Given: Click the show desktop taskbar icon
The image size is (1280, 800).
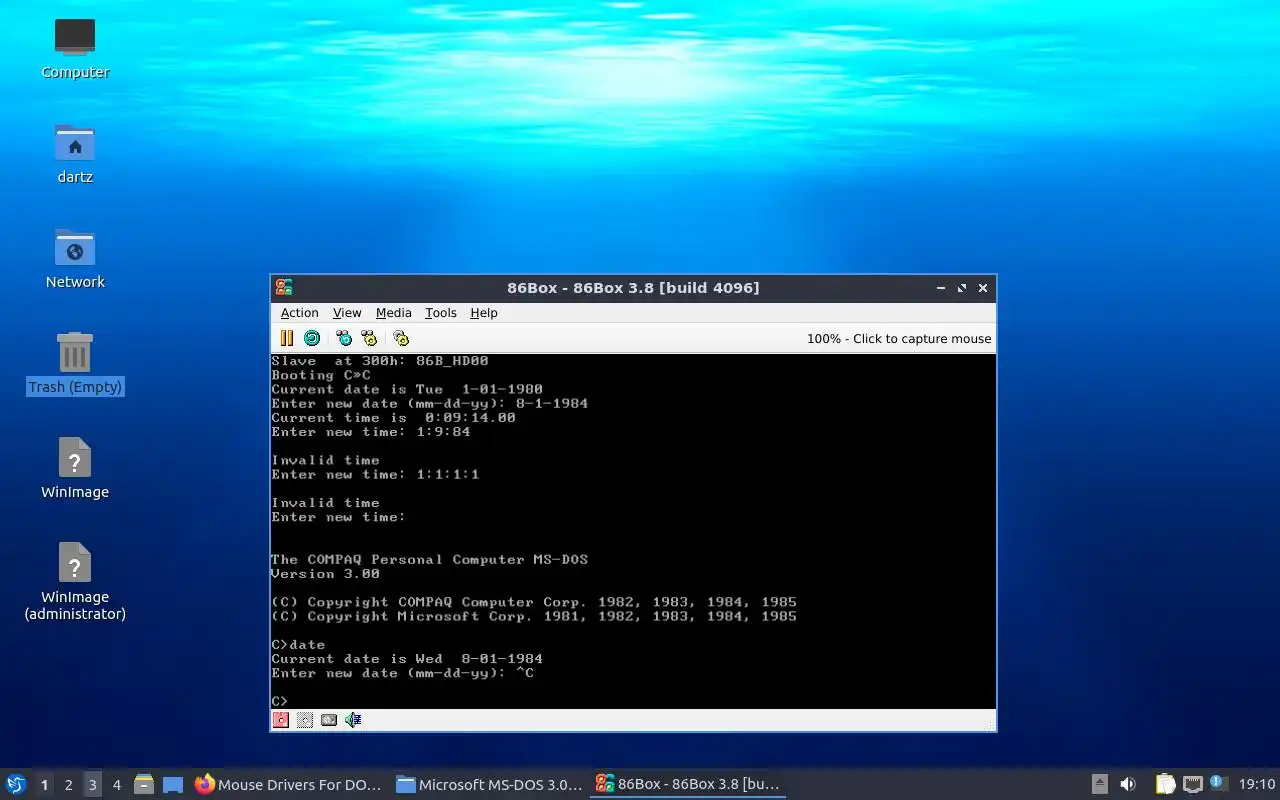Looking at the screenshot, I should click(x=173, y=785).
